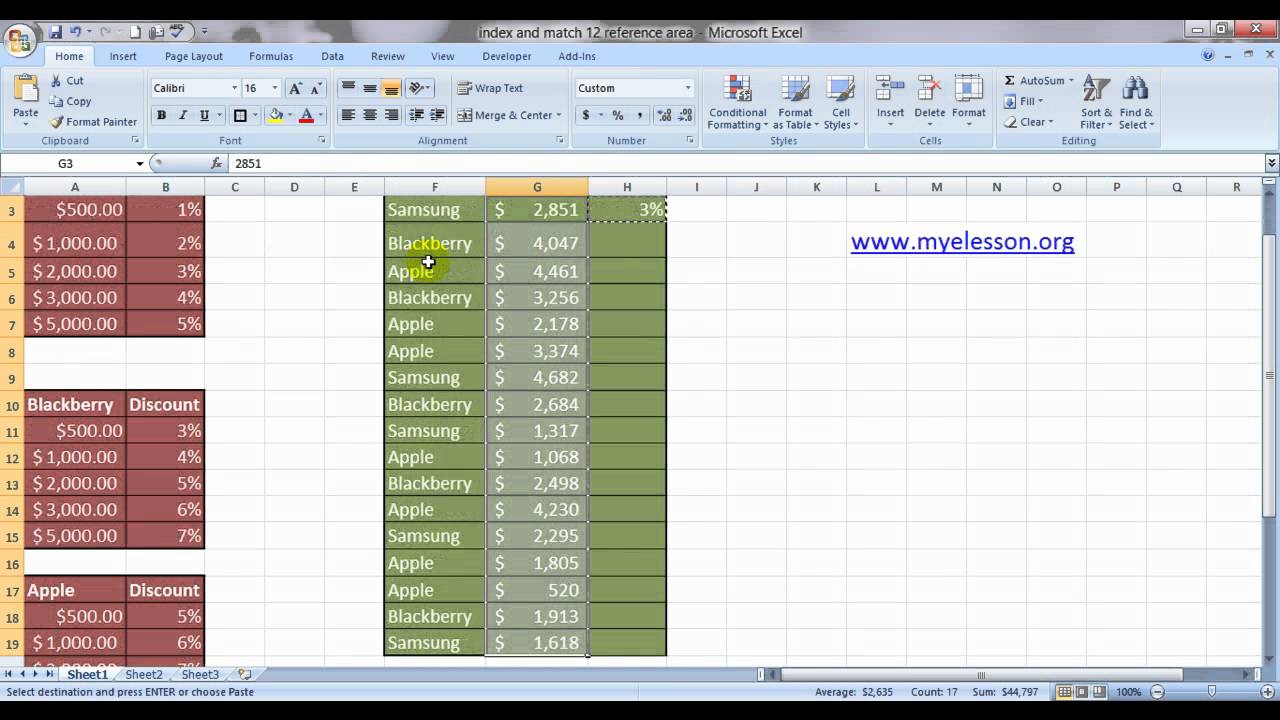Decrease decimal places
Viewport: 1280px width, 720px height.
(x=685, y=115)
